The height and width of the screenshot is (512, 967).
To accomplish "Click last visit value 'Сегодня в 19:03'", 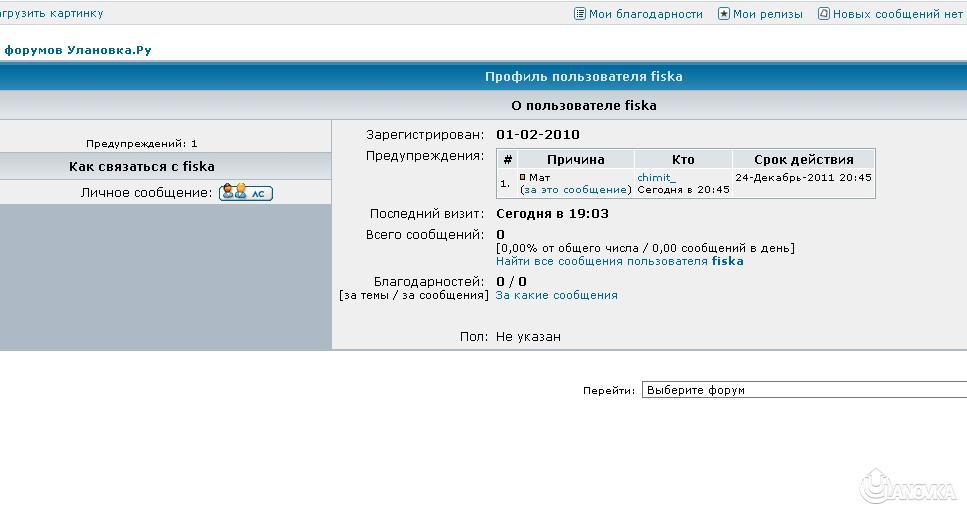I will [552, 214].
